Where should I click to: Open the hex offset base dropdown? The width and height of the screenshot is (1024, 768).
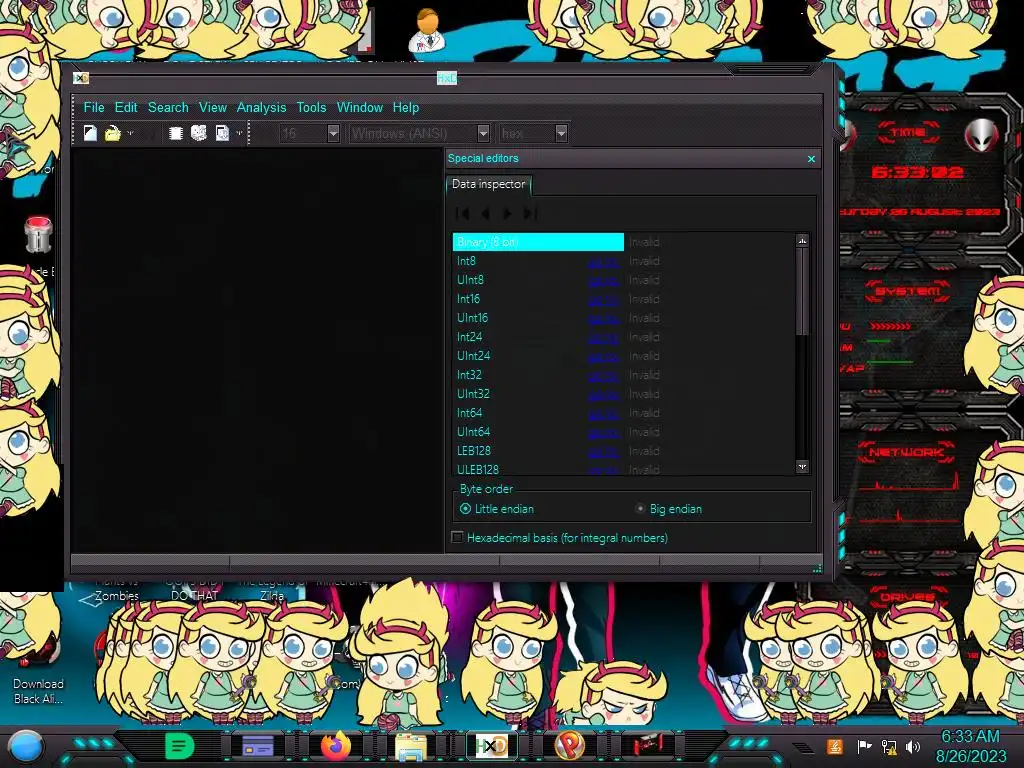point(561,133)
